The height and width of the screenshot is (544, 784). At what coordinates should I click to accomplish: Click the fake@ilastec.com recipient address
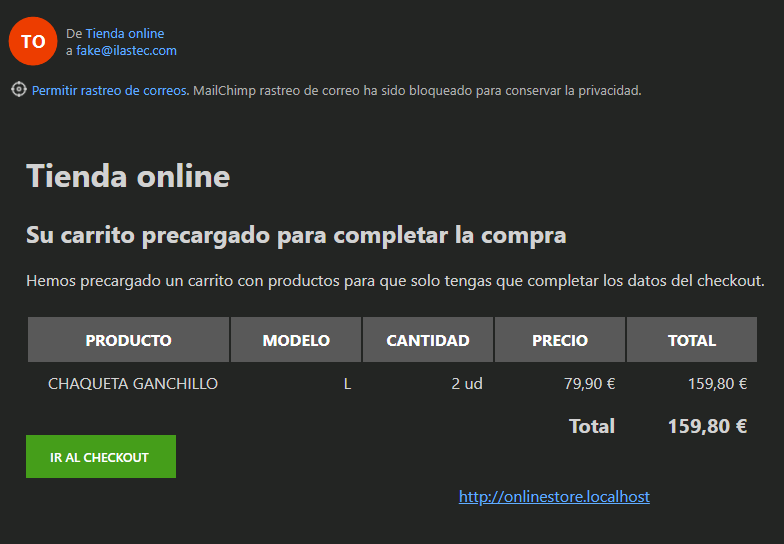[x=126, y=50]
